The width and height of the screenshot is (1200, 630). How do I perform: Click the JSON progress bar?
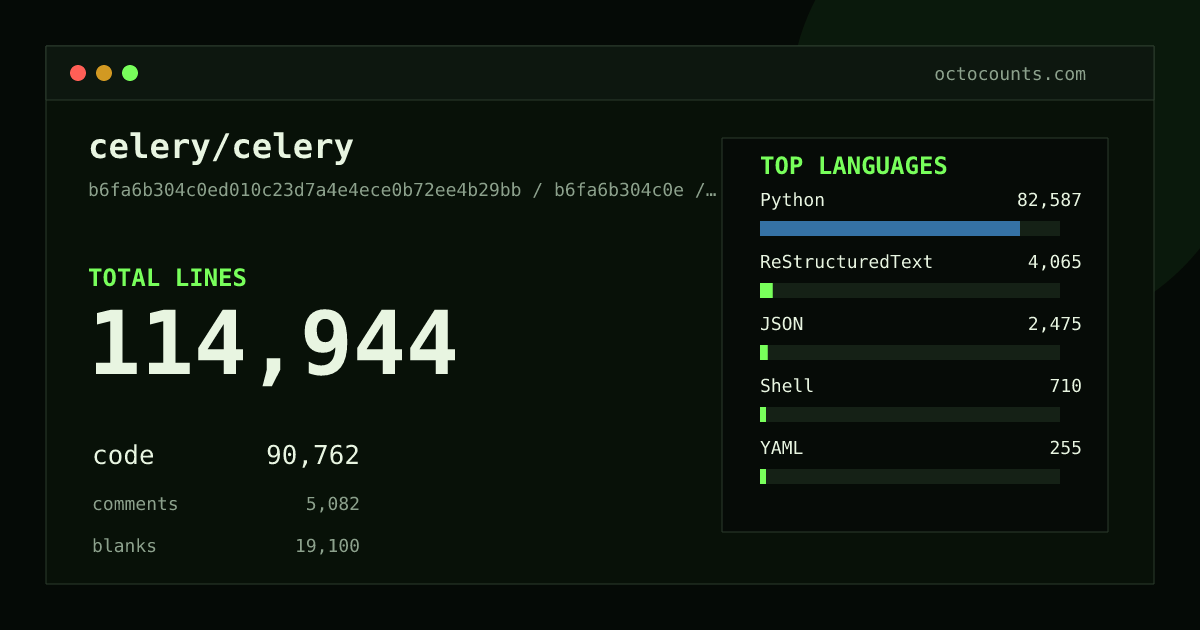pyautogui.click(x=910, y=352)
